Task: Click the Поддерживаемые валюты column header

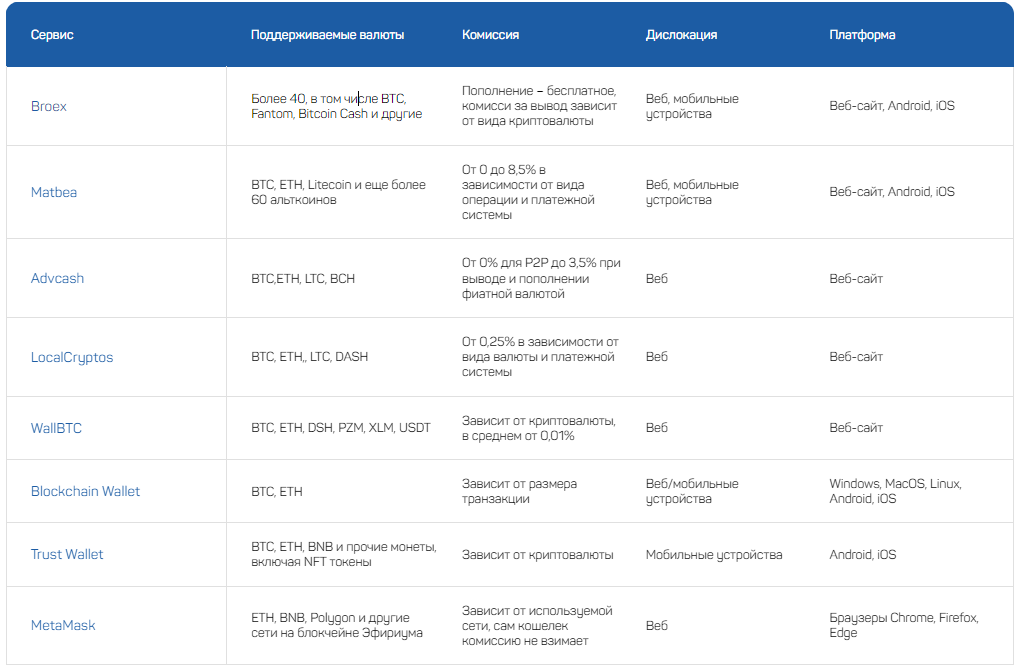Action: point(327,34)
